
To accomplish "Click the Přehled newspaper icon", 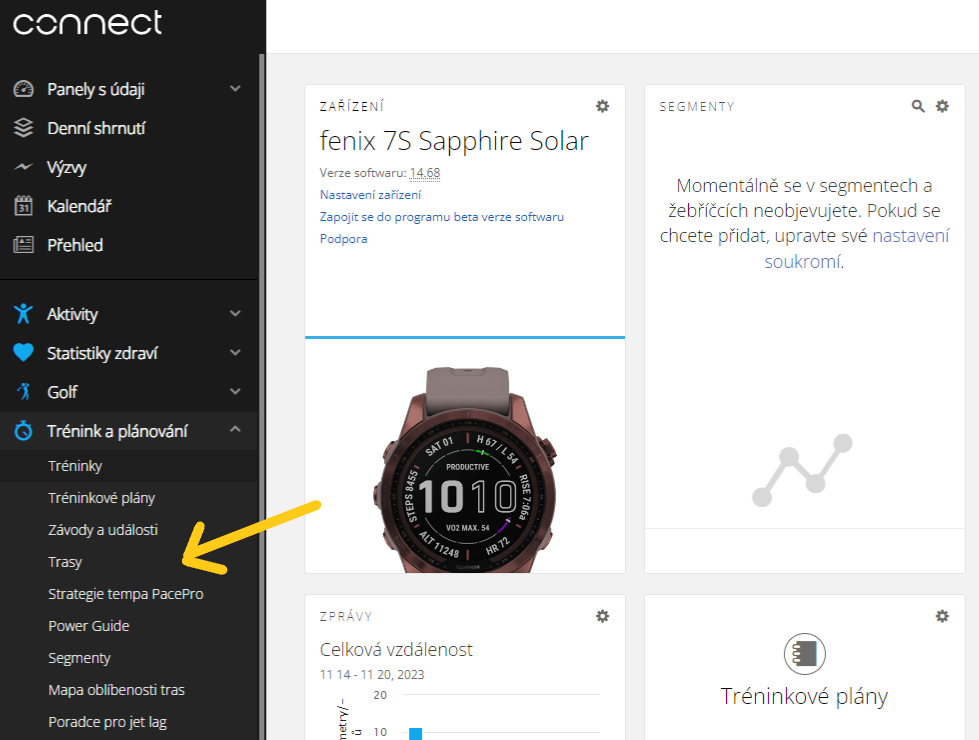I will [x=24, y=245].
